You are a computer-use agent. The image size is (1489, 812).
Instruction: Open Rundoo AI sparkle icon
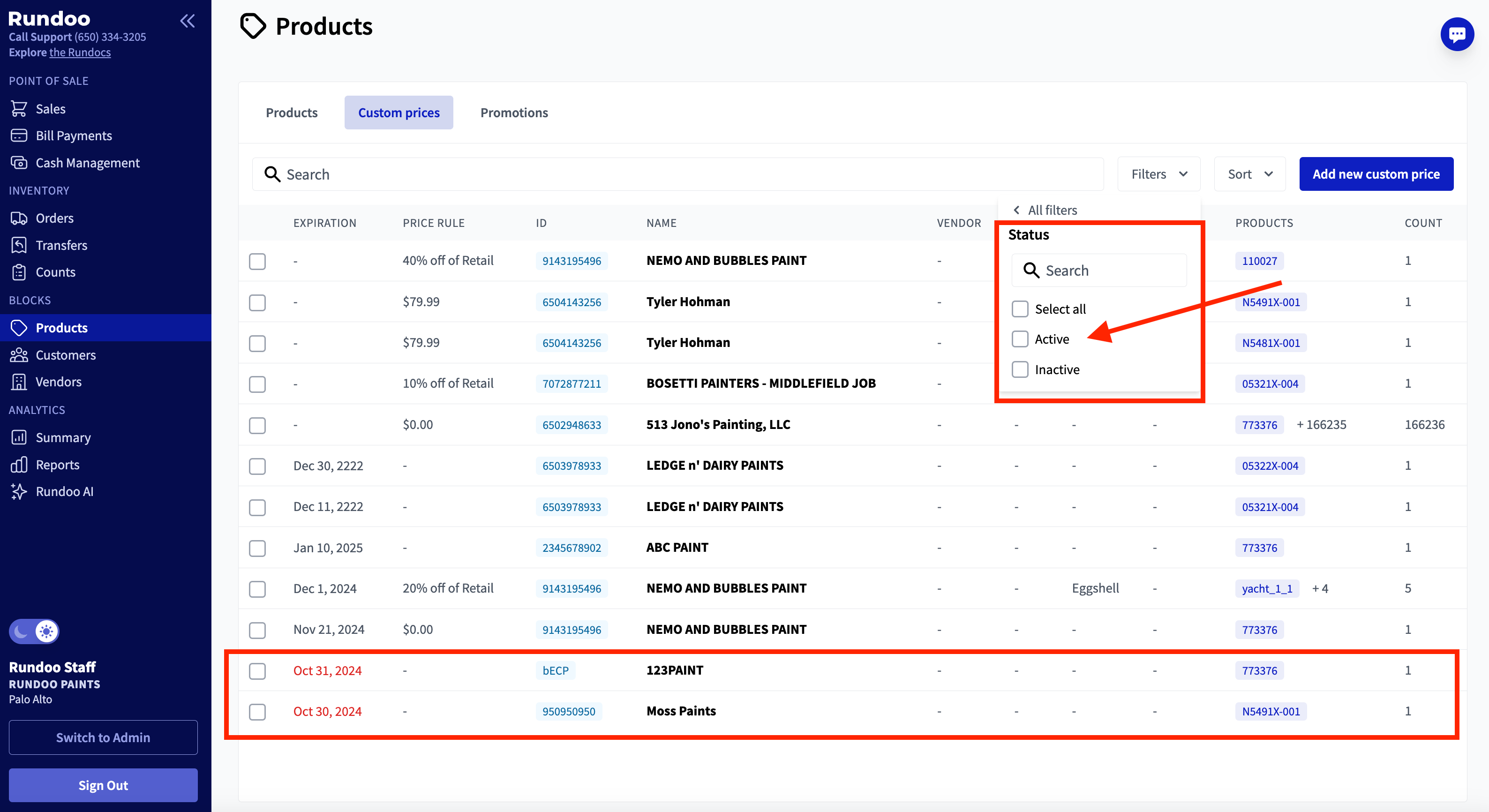19,491
